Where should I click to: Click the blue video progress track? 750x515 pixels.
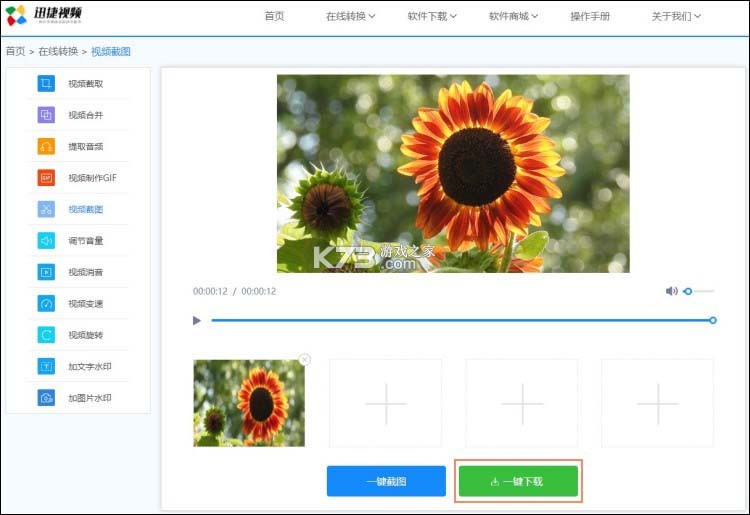coord(462,320)
